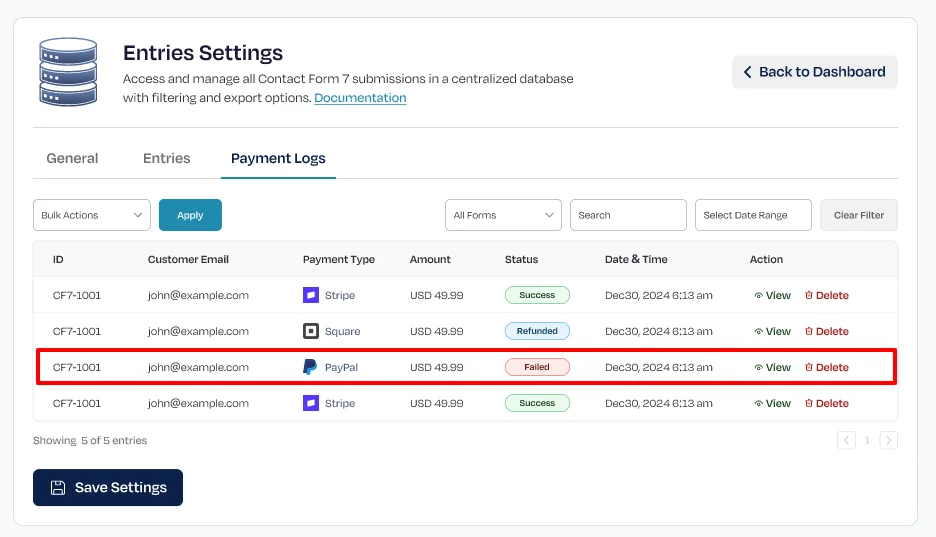Click the Action column header
The width and height of the screenshot is (936, 537).
point(766,260)
